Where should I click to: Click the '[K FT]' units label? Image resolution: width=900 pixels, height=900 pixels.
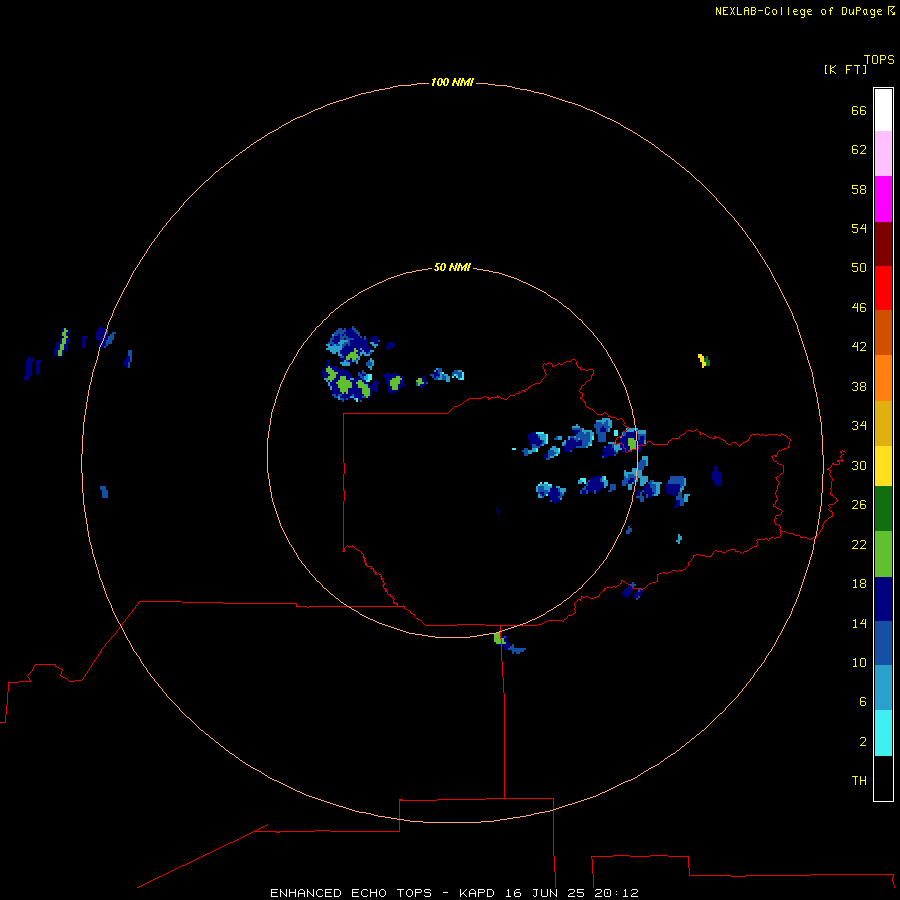[845, 69]
